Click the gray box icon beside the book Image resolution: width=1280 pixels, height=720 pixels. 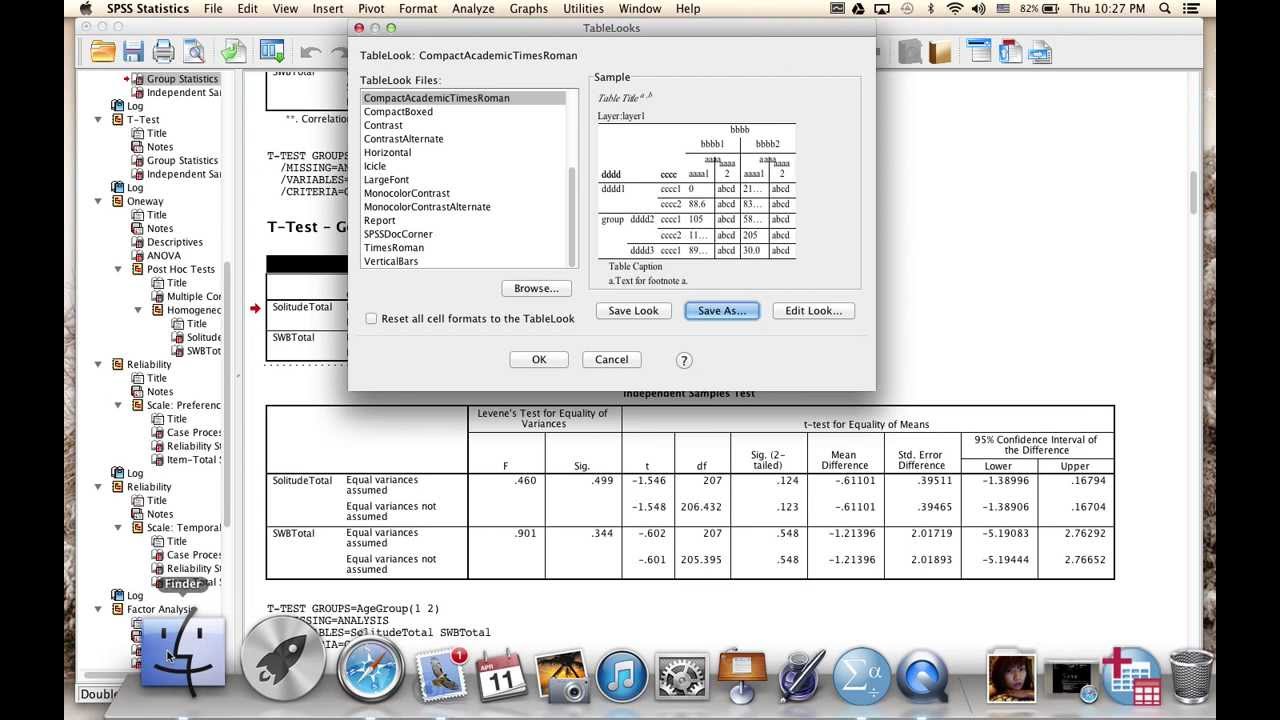pos(909,51)
